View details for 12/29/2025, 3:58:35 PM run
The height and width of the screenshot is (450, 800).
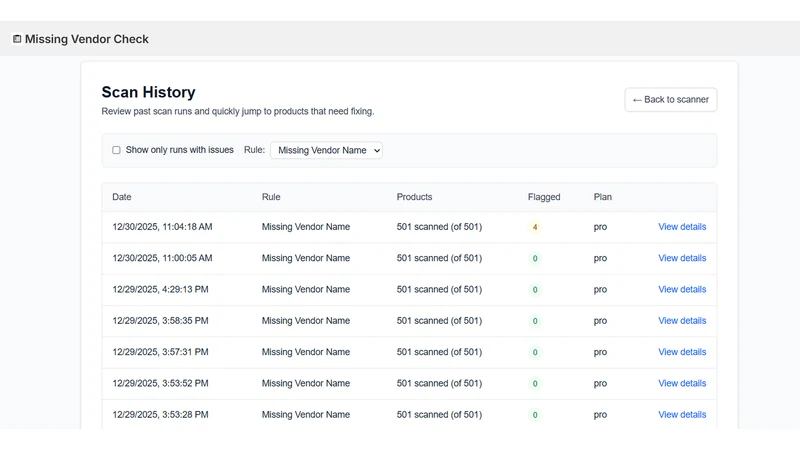click(x=682, y=320)
